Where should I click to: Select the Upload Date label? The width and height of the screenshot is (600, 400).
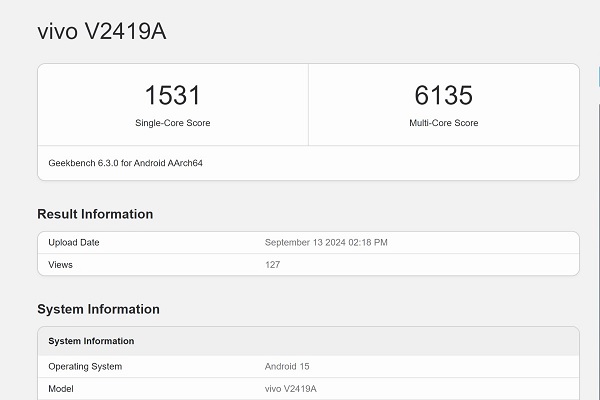(x=74, y=243)
